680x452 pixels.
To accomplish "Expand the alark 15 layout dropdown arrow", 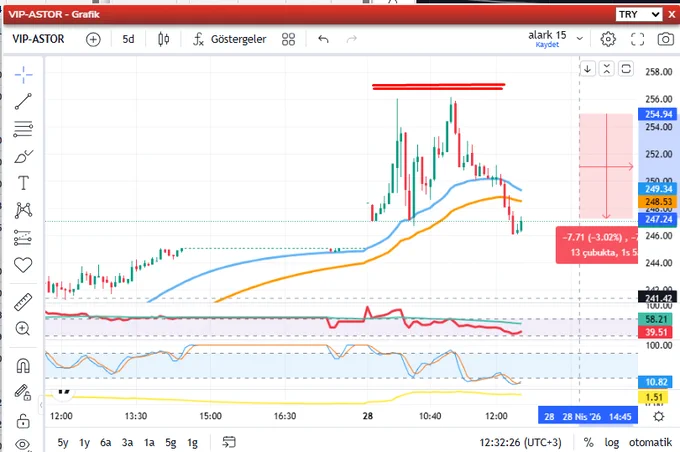I will 580,39.
